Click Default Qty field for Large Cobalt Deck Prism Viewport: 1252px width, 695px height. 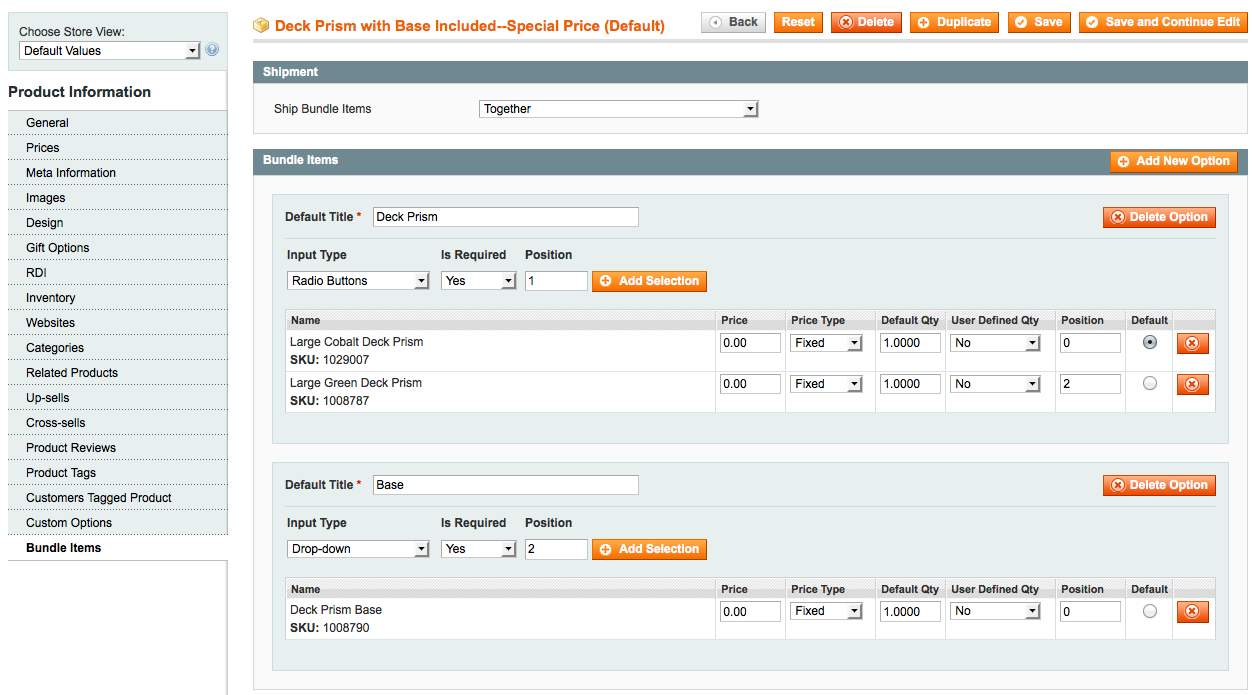coord(910,343)
